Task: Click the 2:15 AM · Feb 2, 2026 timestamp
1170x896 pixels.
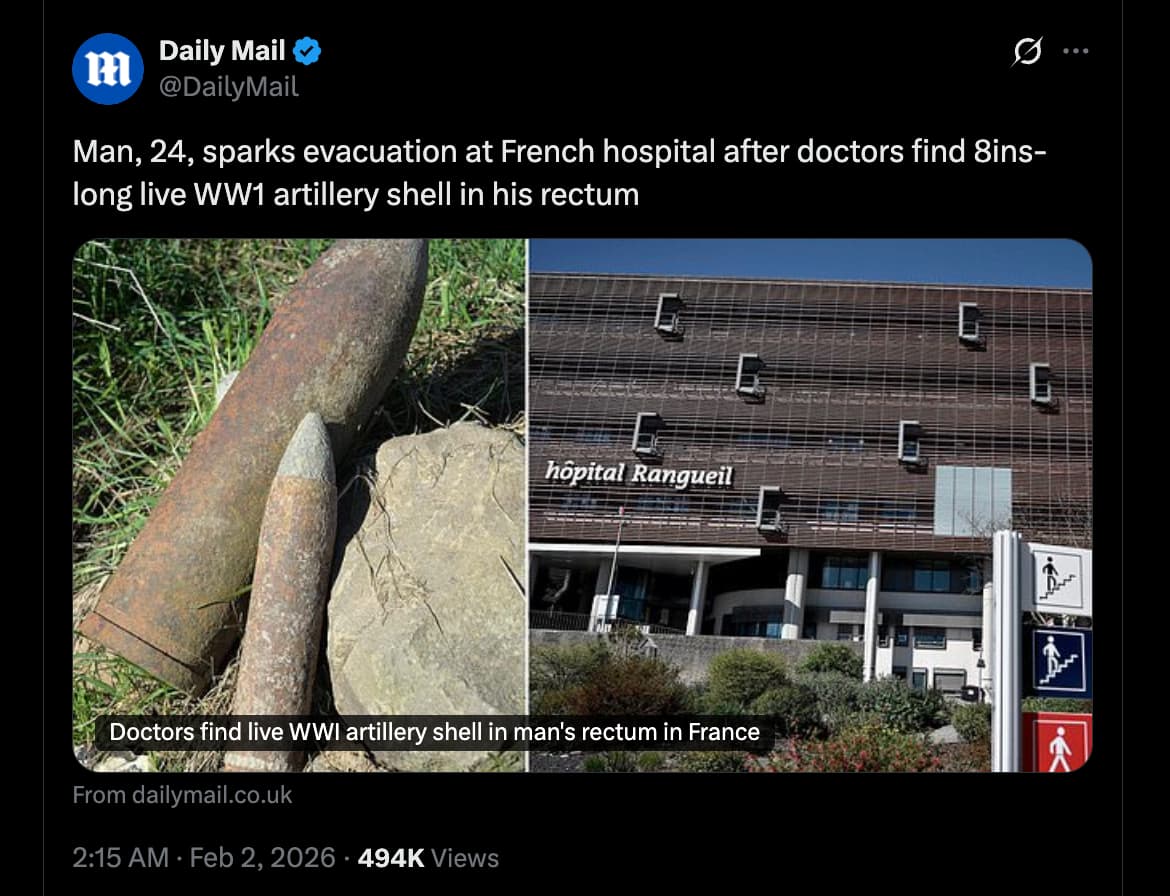Action: tap(204, 857)
